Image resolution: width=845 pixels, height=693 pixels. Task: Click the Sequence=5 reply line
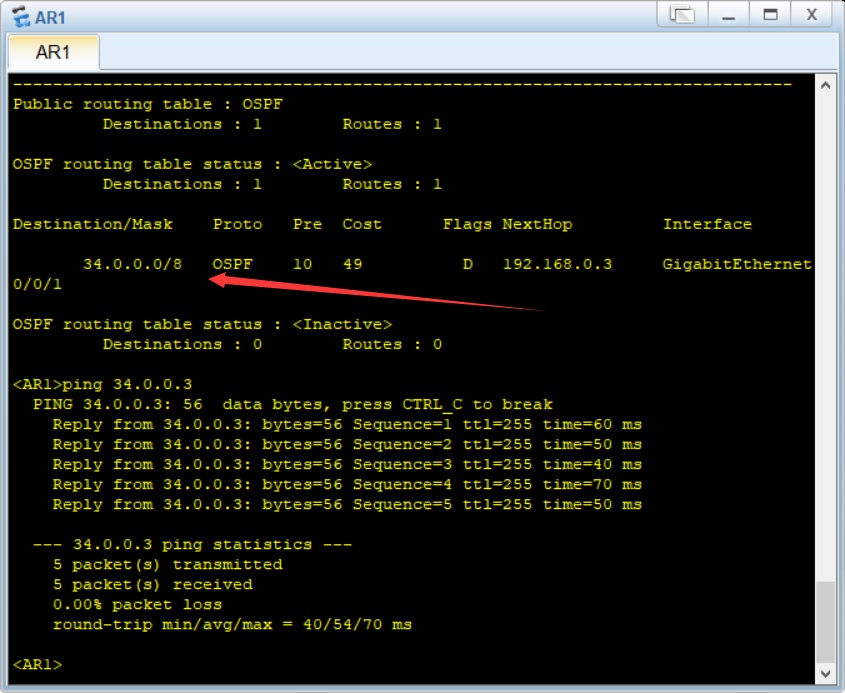pyautogui.click(x=347, y=504)
